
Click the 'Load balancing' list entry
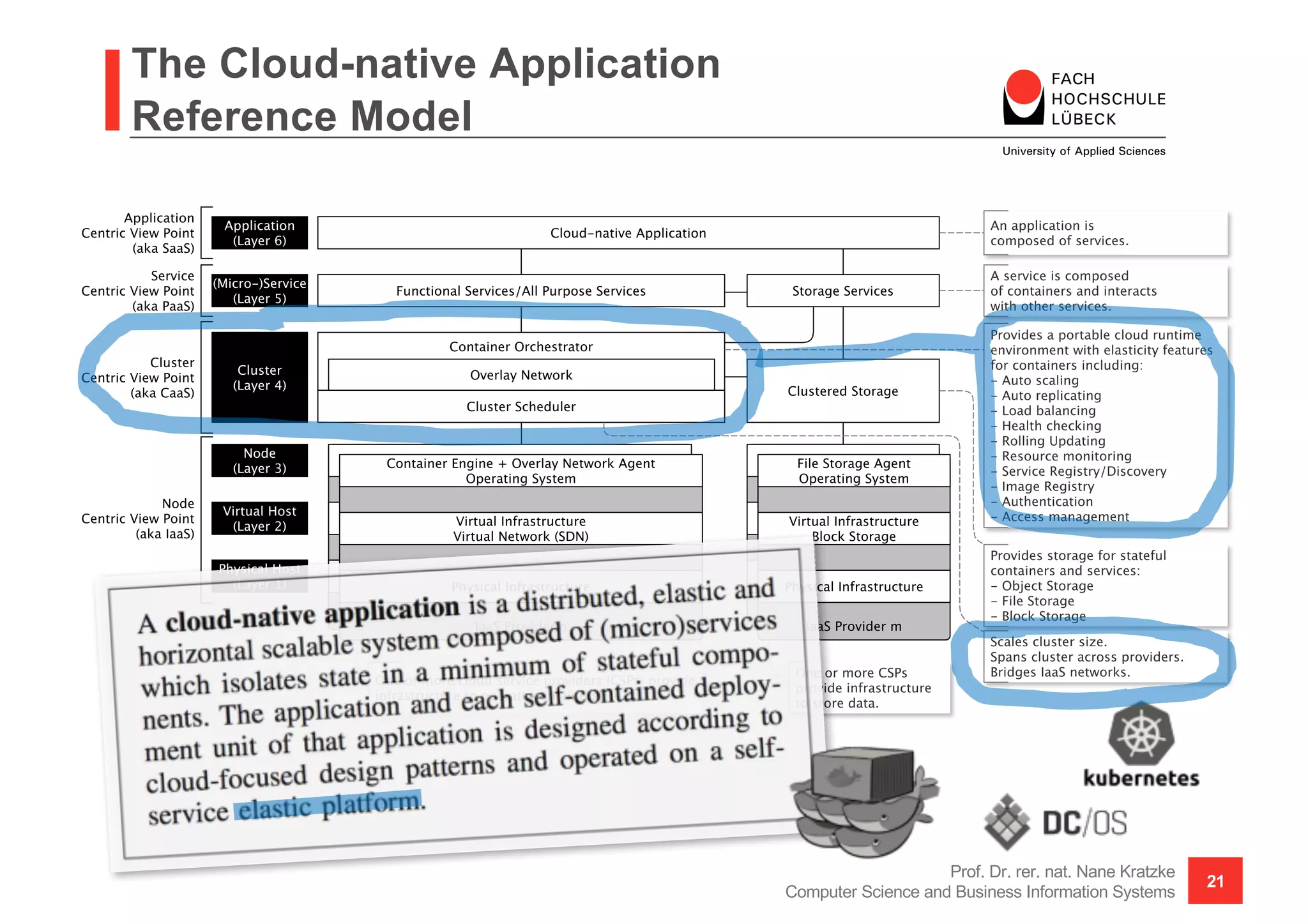(1044, 411)
